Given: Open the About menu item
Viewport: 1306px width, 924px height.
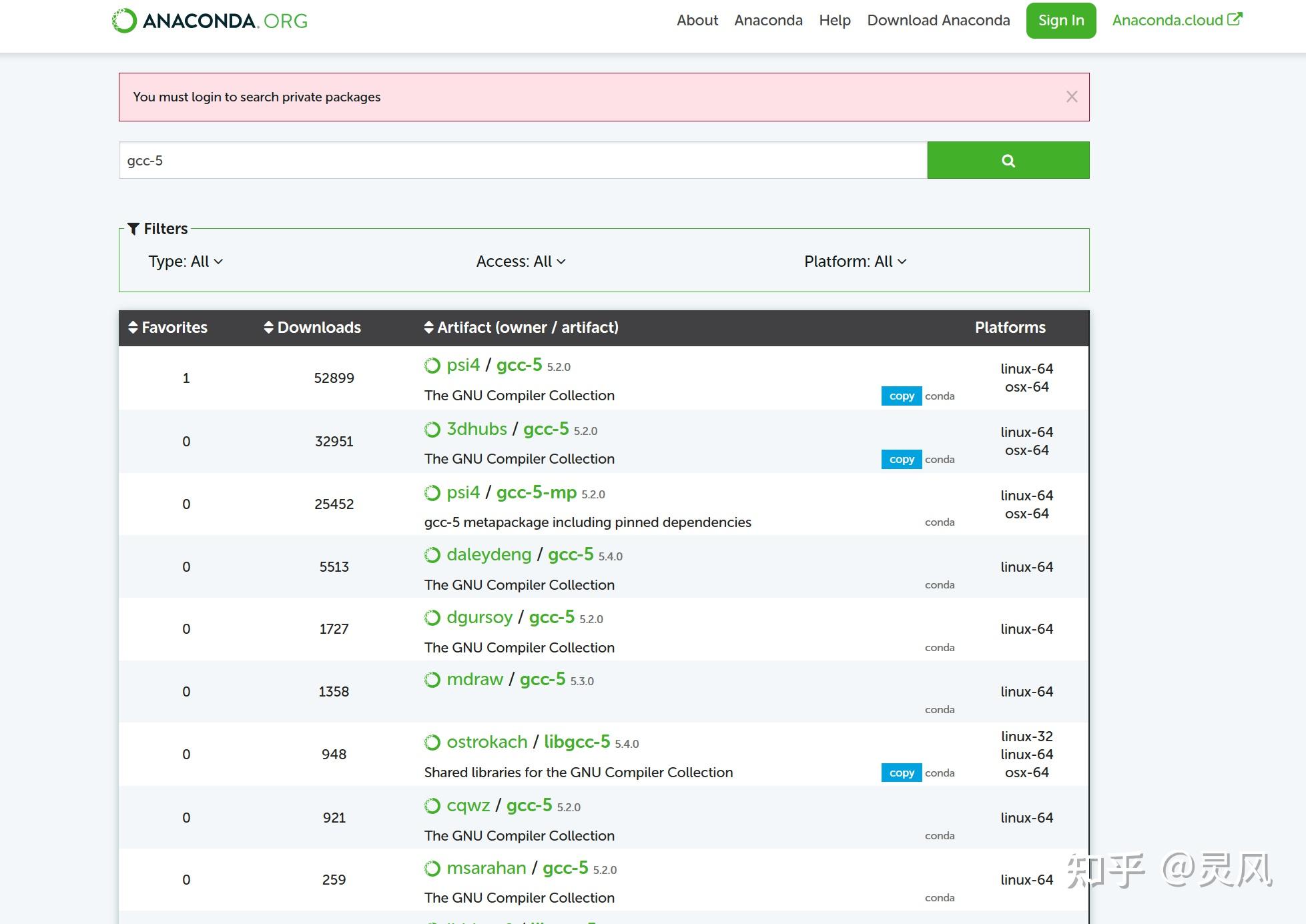Looking at the screenshot, I should coord(697,21).
